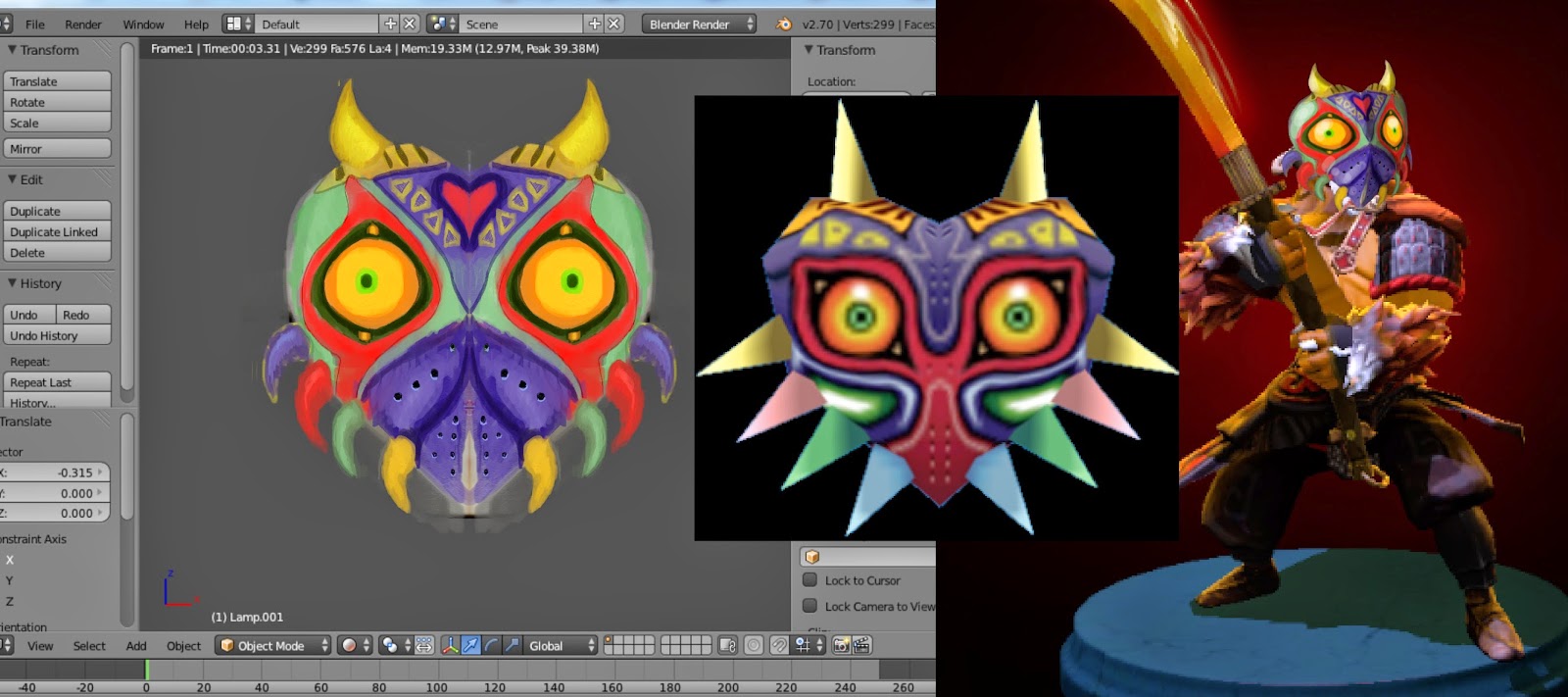This screenshot has height=697, width=1568.
Task: Enable the translate manipulator arrow
Action: point(471,645)
